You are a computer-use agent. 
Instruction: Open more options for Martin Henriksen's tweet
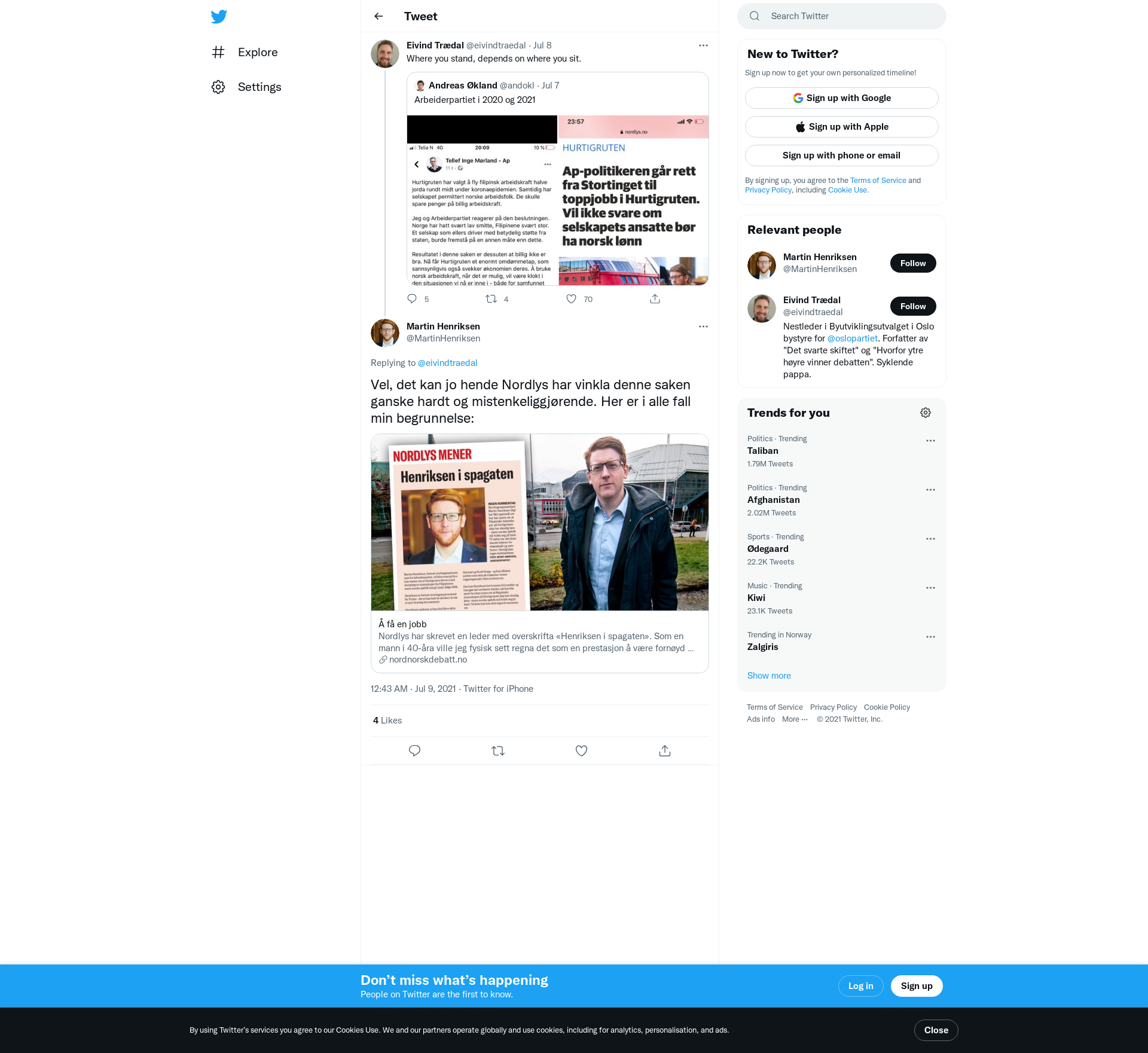703,326
